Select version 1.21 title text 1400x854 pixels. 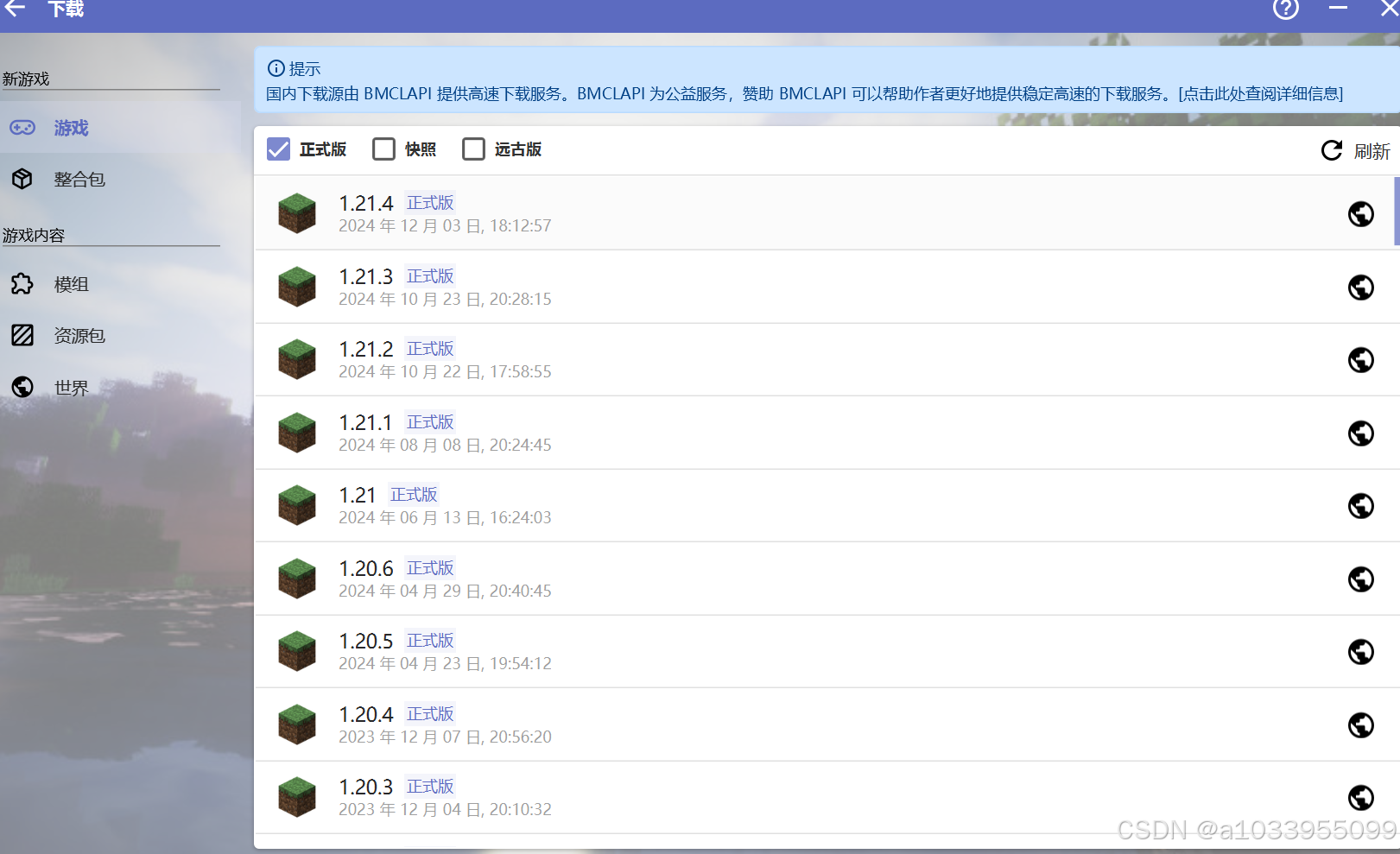click(x=358, y=496)
